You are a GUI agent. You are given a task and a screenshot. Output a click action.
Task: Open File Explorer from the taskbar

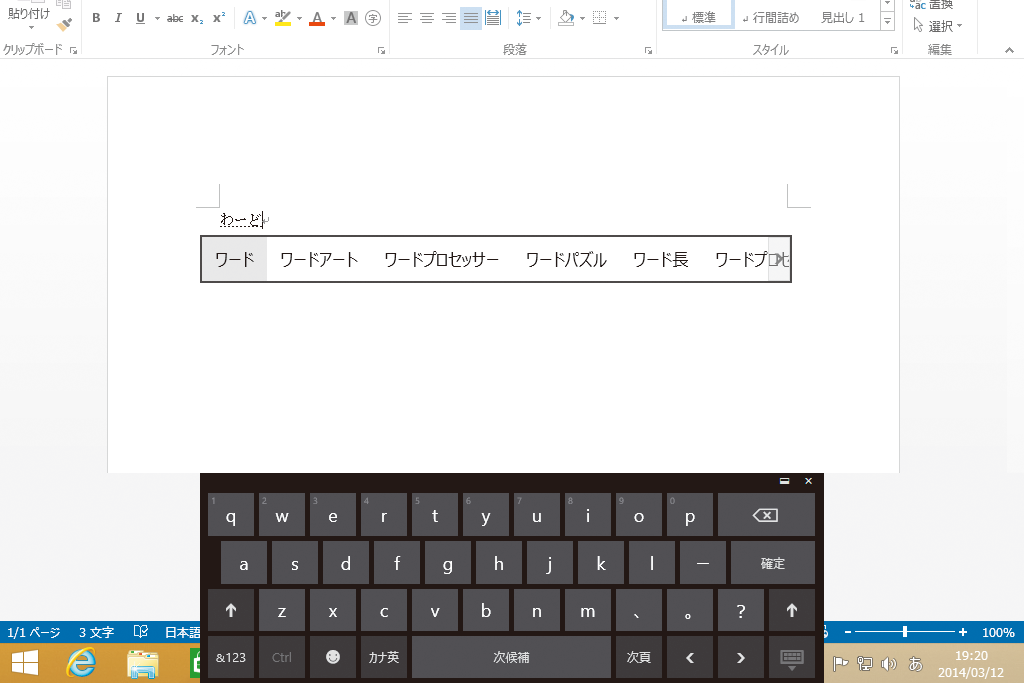tap(142, 664)
